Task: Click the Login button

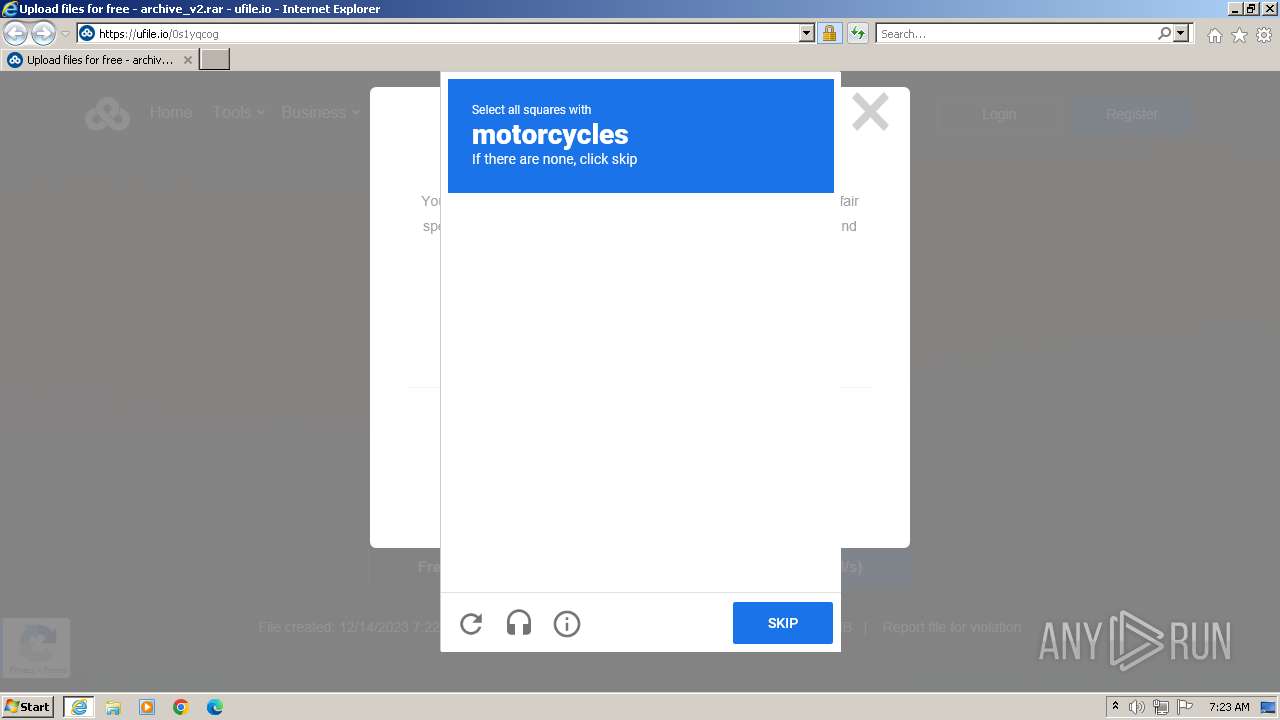Action: pyautogui.click(x=998, y=114)
